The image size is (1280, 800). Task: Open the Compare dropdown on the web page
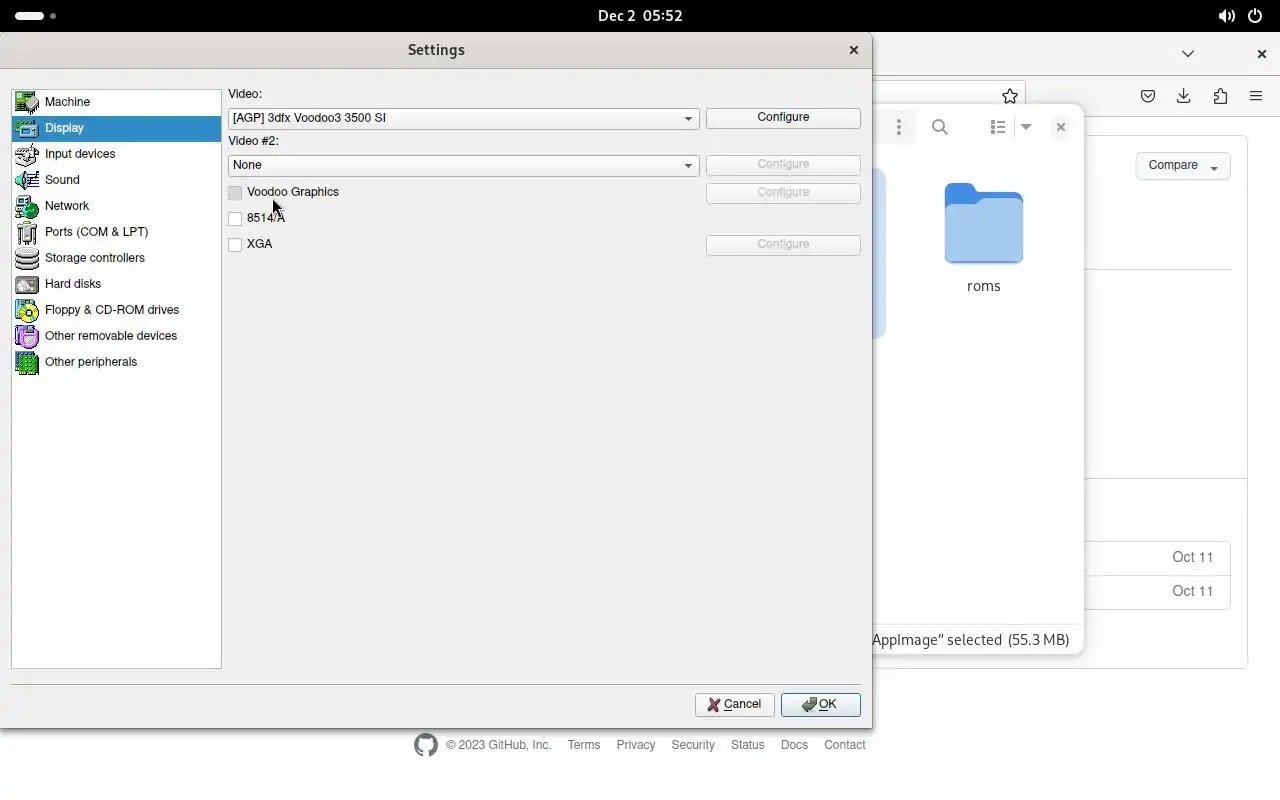pos(1183,166)
